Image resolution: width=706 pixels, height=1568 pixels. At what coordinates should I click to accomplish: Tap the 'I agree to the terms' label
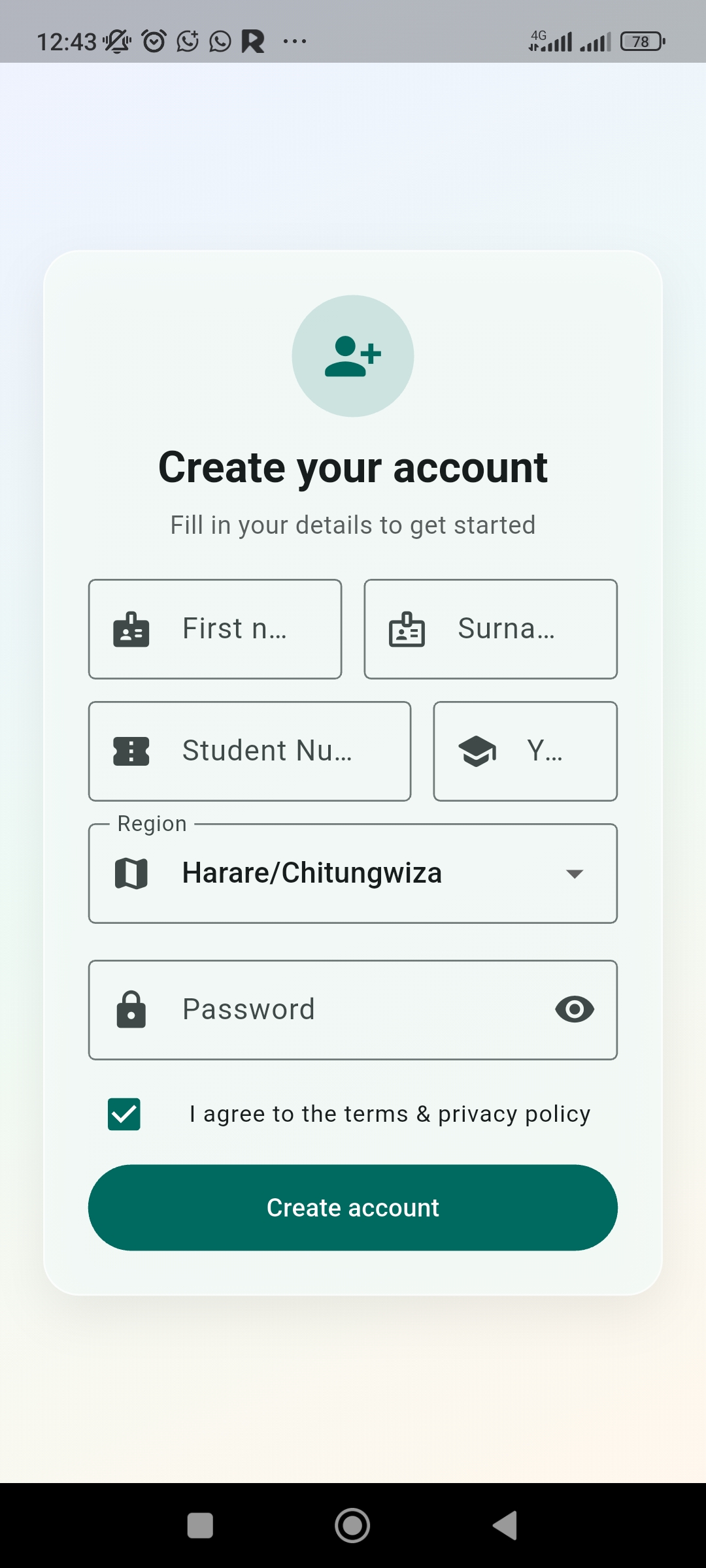(390, 1114)
